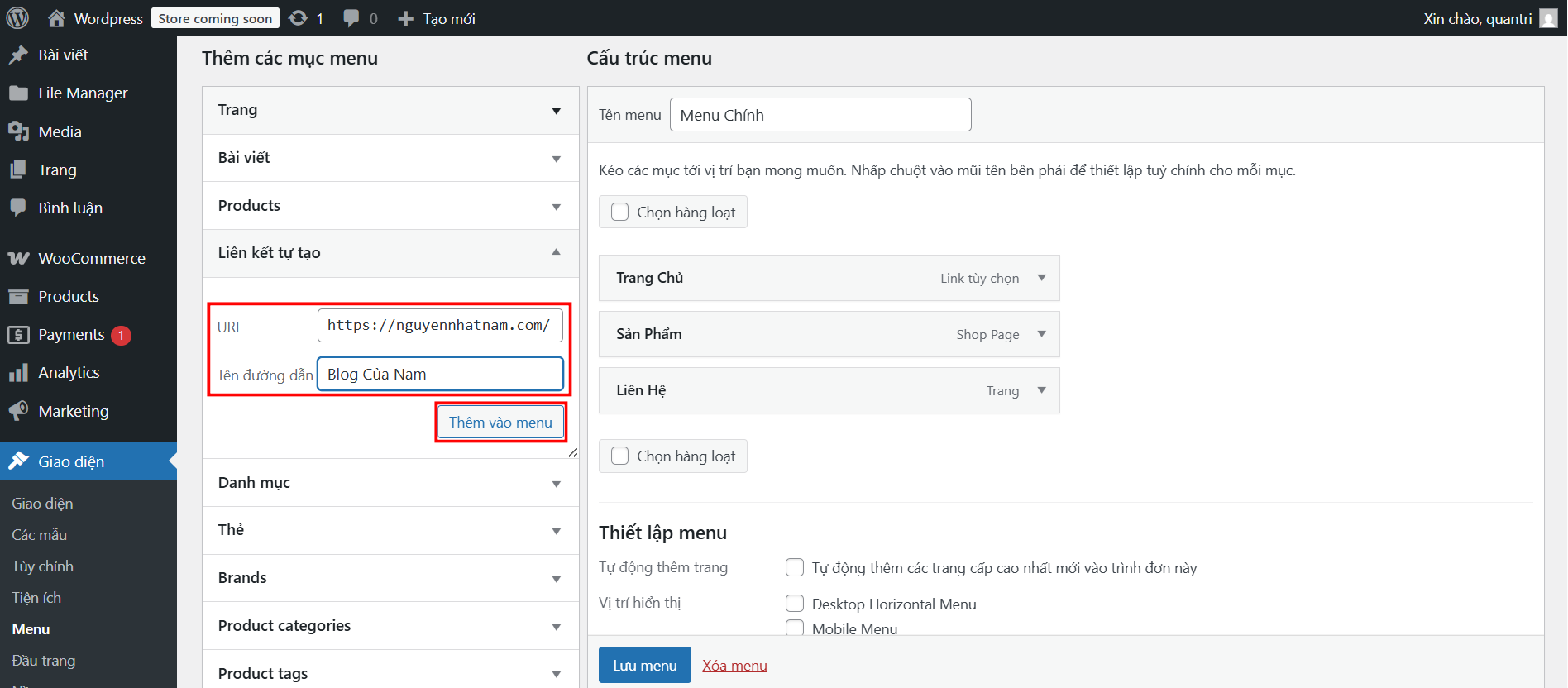This screenshot has width=1568, height=688.
Task: Click the 'Xóa menu' link
Action: (734, 666)
